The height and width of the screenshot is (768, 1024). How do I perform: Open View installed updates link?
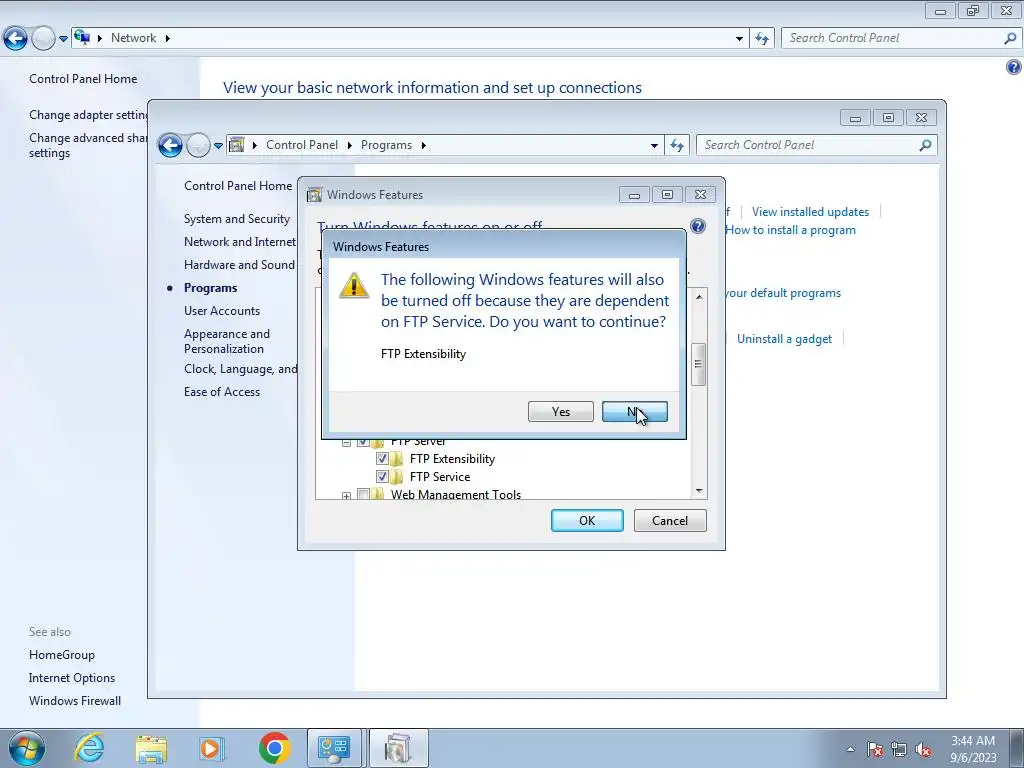point(810,212)
